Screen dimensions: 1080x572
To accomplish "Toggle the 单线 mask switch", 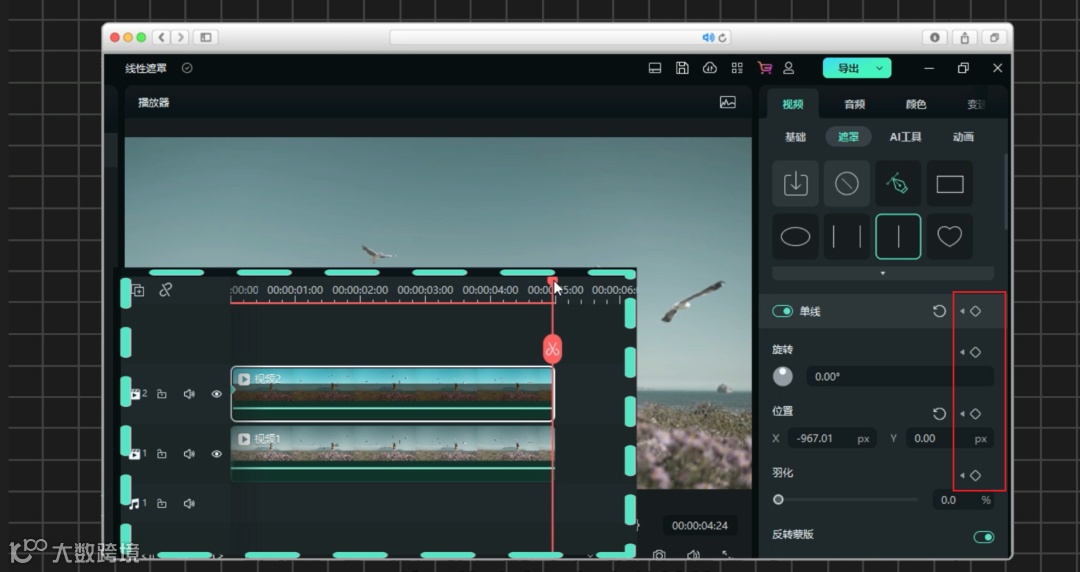I will pos(782,311).
